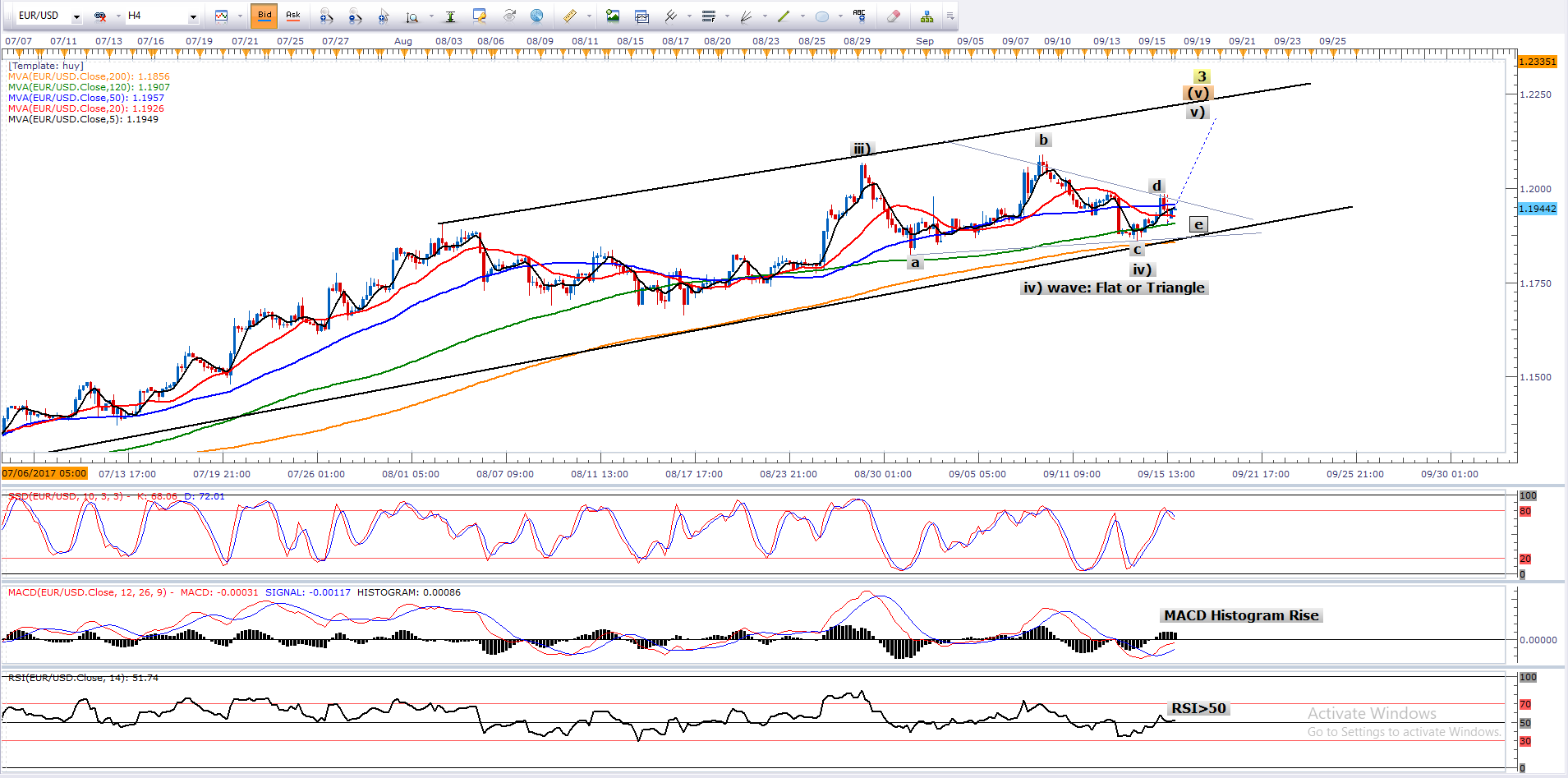Select the ellipse shape tool

[821, 16]
